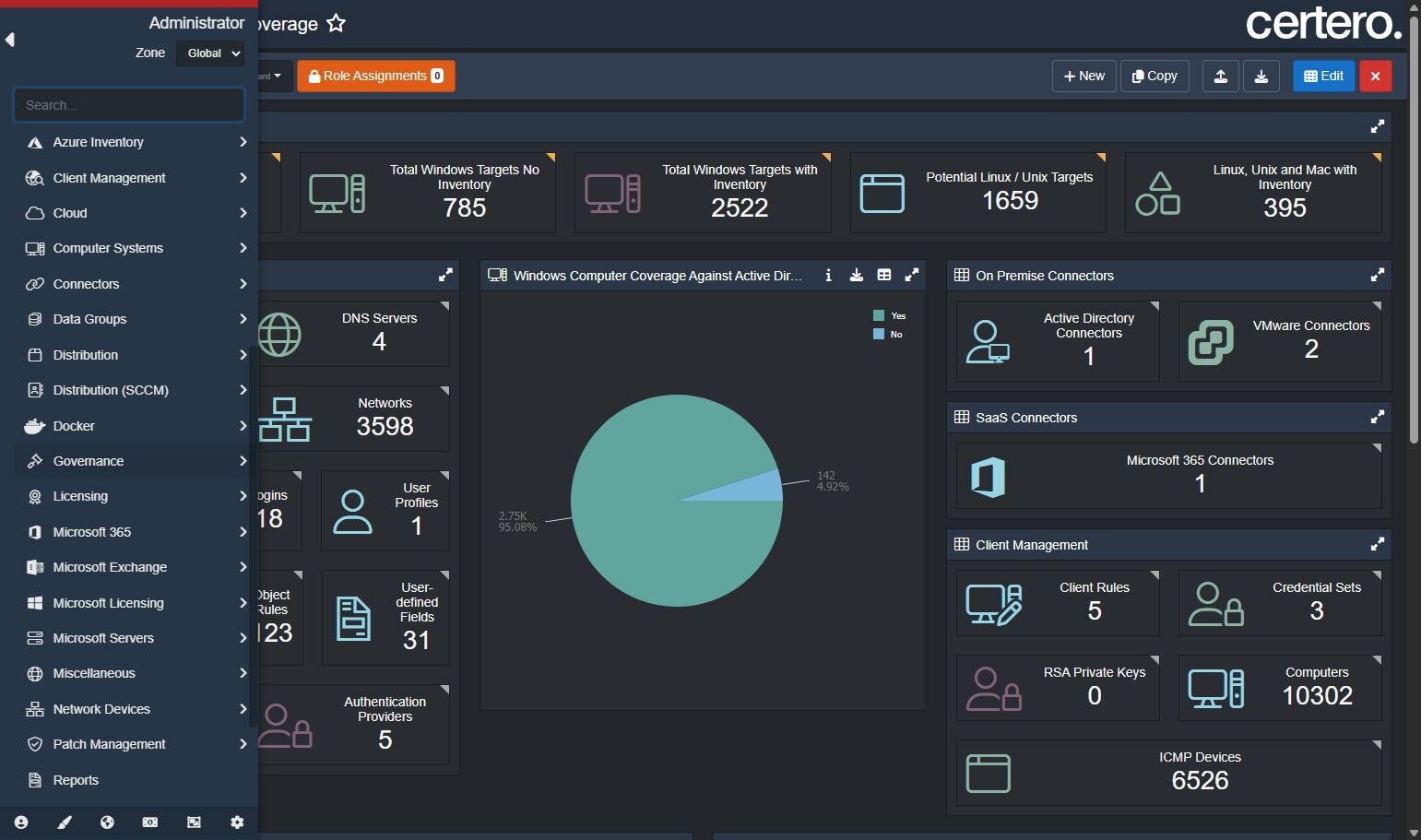Screen dimensions: 1421x840
Task: Click the user account icon in sidebar footer
Action: click(x=21, y=822)
